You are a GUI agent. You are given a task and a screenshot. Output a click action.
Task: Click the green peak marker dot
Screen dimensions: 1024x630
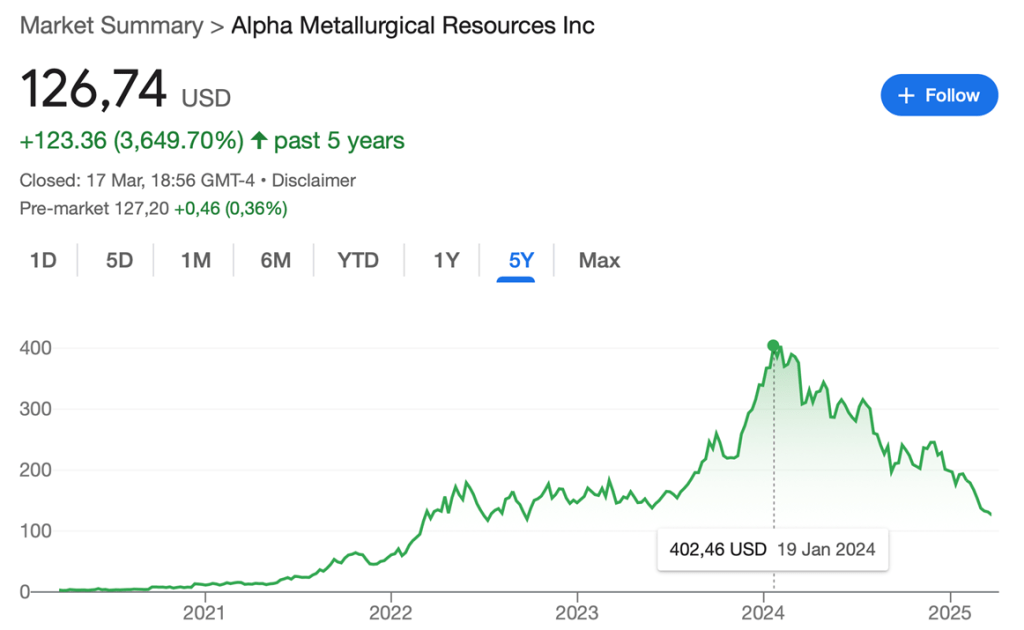point(773,346)
